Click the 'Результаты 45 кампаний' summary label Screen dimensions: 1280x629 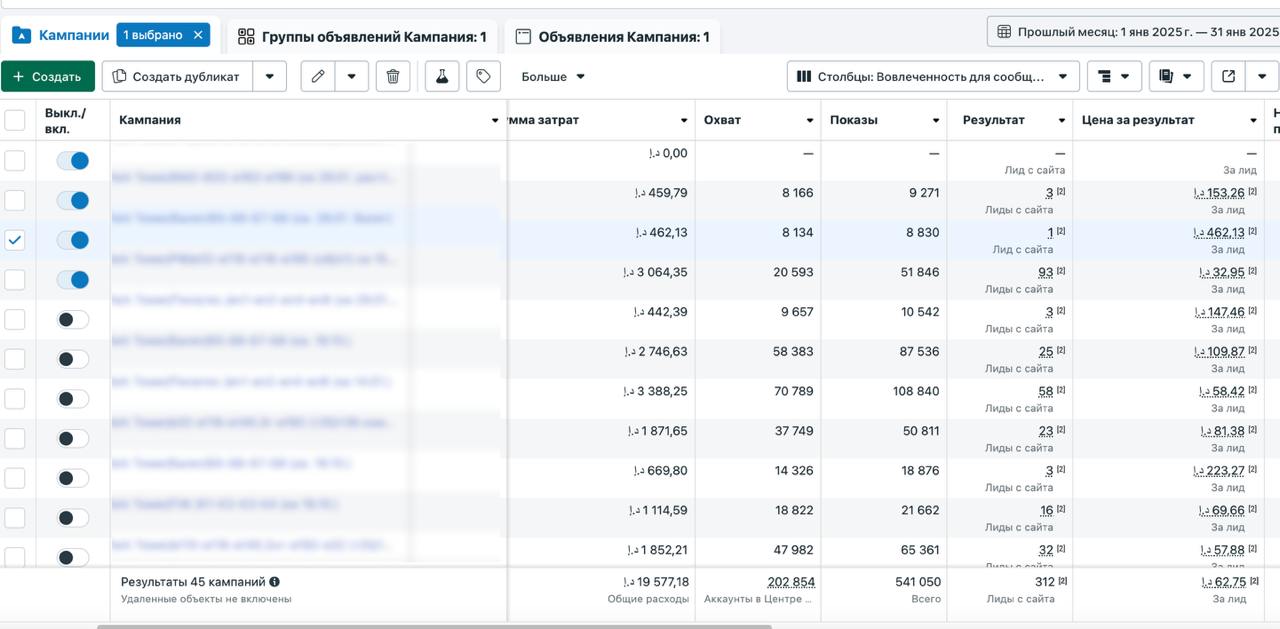[193, 581]
